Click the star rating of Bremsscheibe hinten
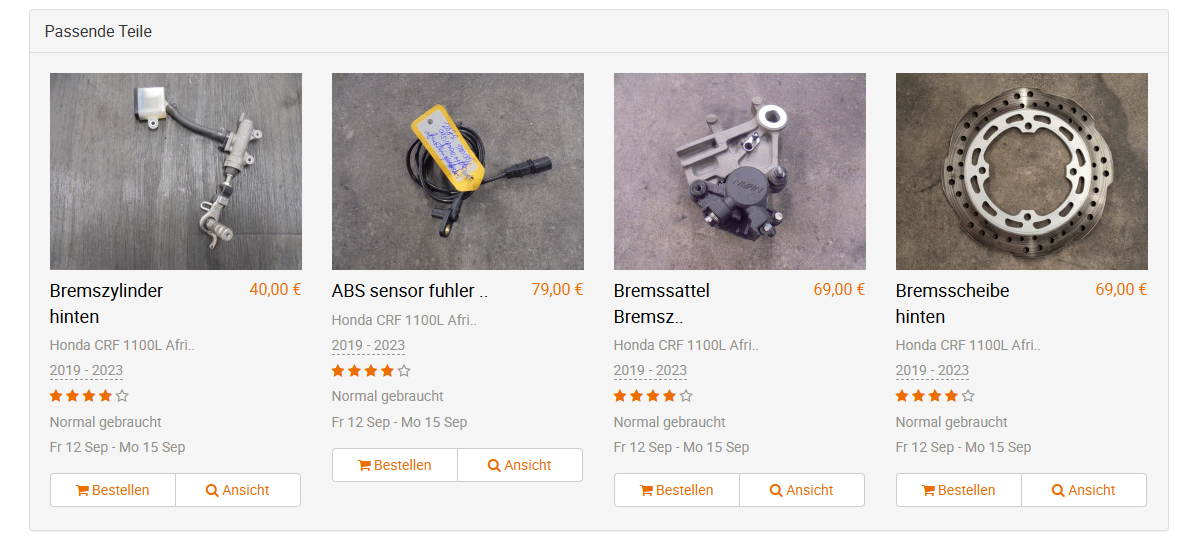The width and height of the screenshot is (1190, 541). [x=935, y=396]
